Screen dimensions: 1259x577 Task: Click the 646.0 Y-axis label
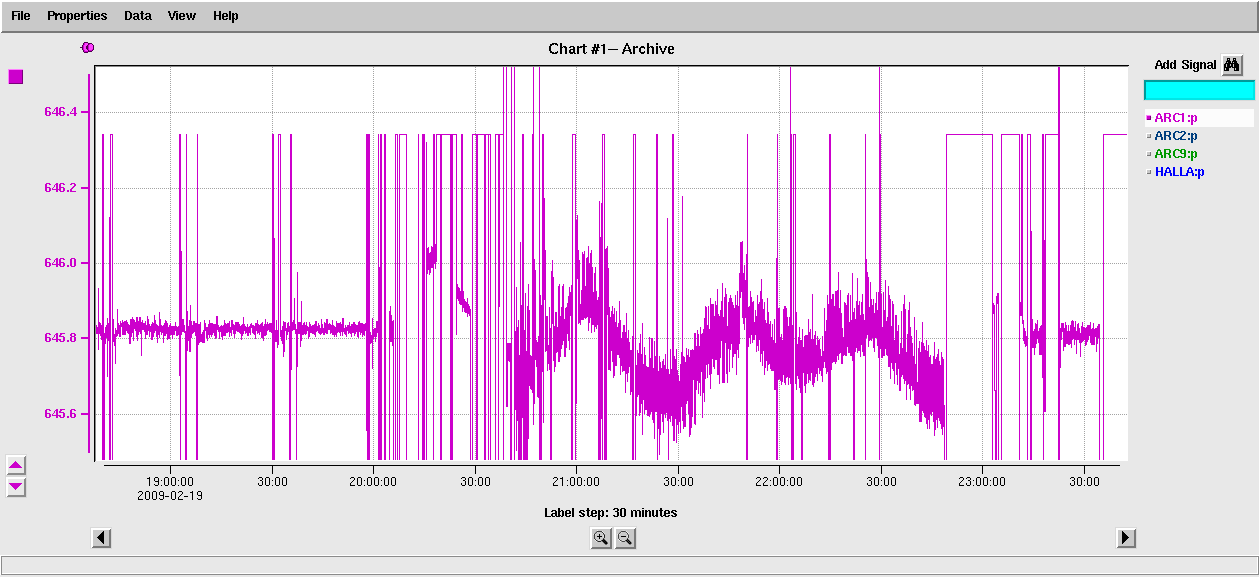pyautogui.click(x=61, y=263)
